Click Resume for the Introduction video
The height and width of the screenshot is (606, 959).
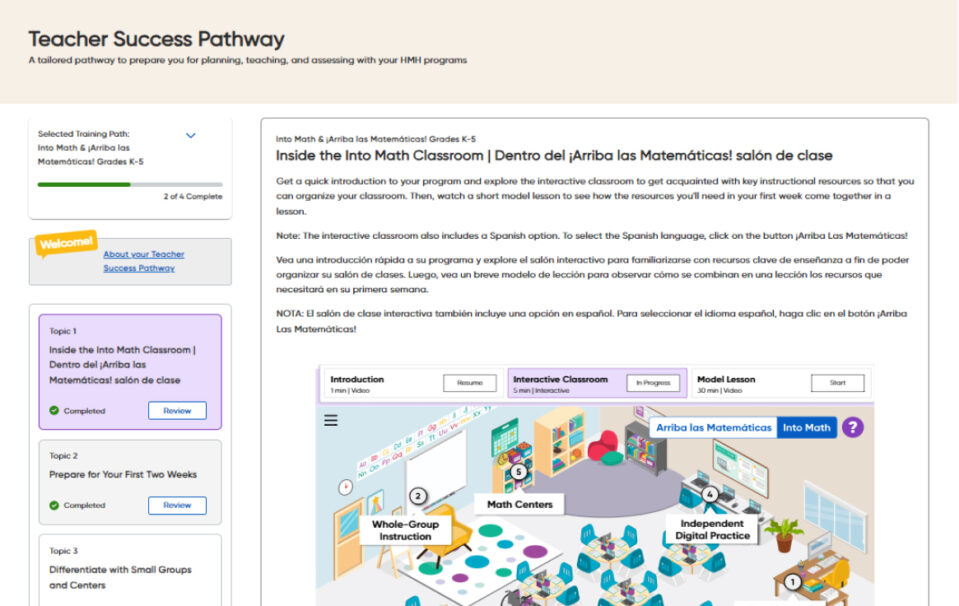470,383
